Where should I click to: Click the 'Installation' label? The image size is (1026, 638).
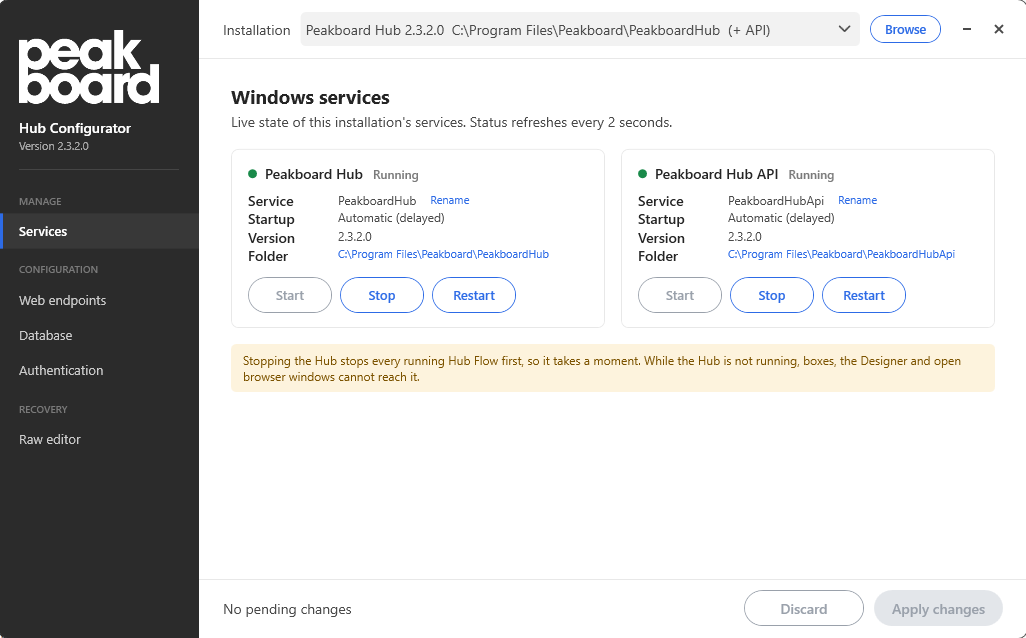pyautogui.click(x=256, y=30)
